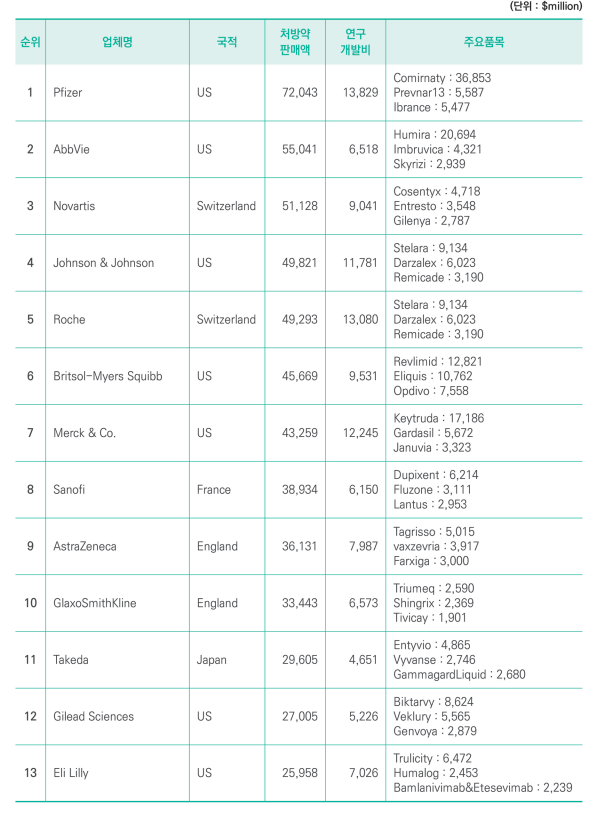Screen dimensions: 600x821
Task: Select the Pfizer company name cell
Action: pos(70,93)
